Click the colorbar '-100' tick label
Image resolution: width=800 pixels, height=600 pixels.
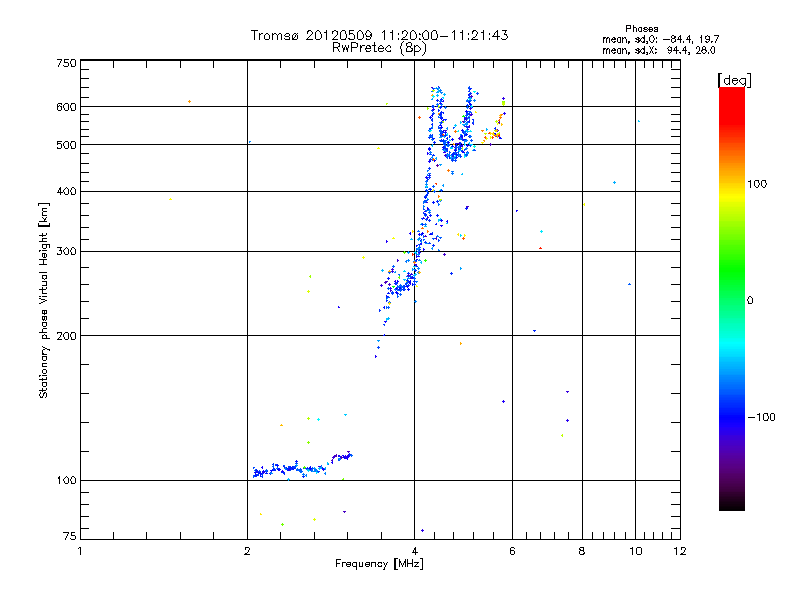click(761, 417)
